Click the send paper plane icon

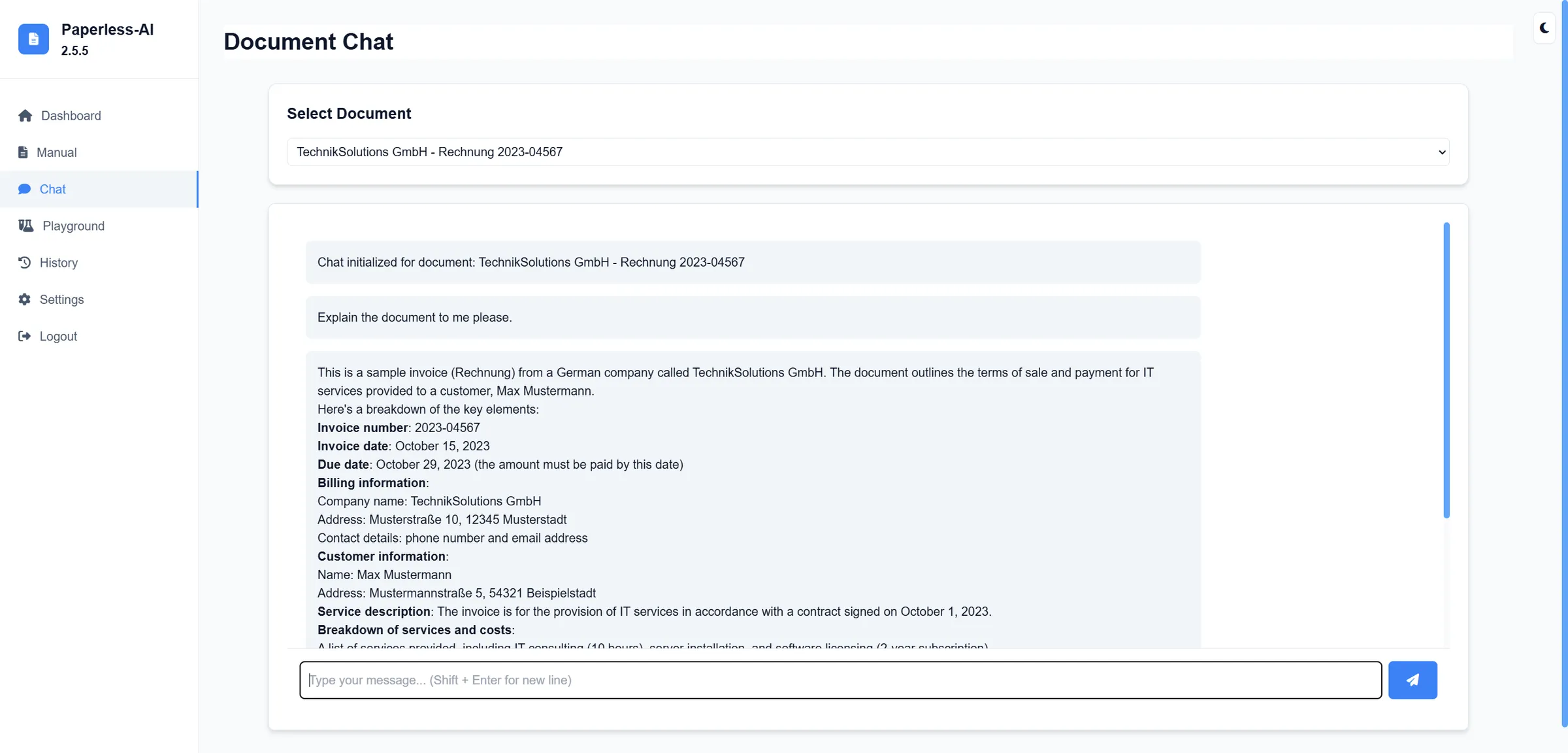pyautogui.click(x=1413, y=680)
